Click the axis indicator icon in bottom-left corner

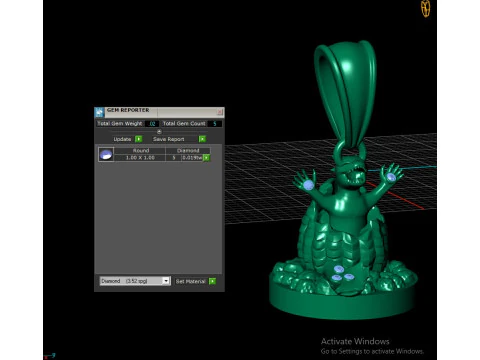(x=49, y=356)
